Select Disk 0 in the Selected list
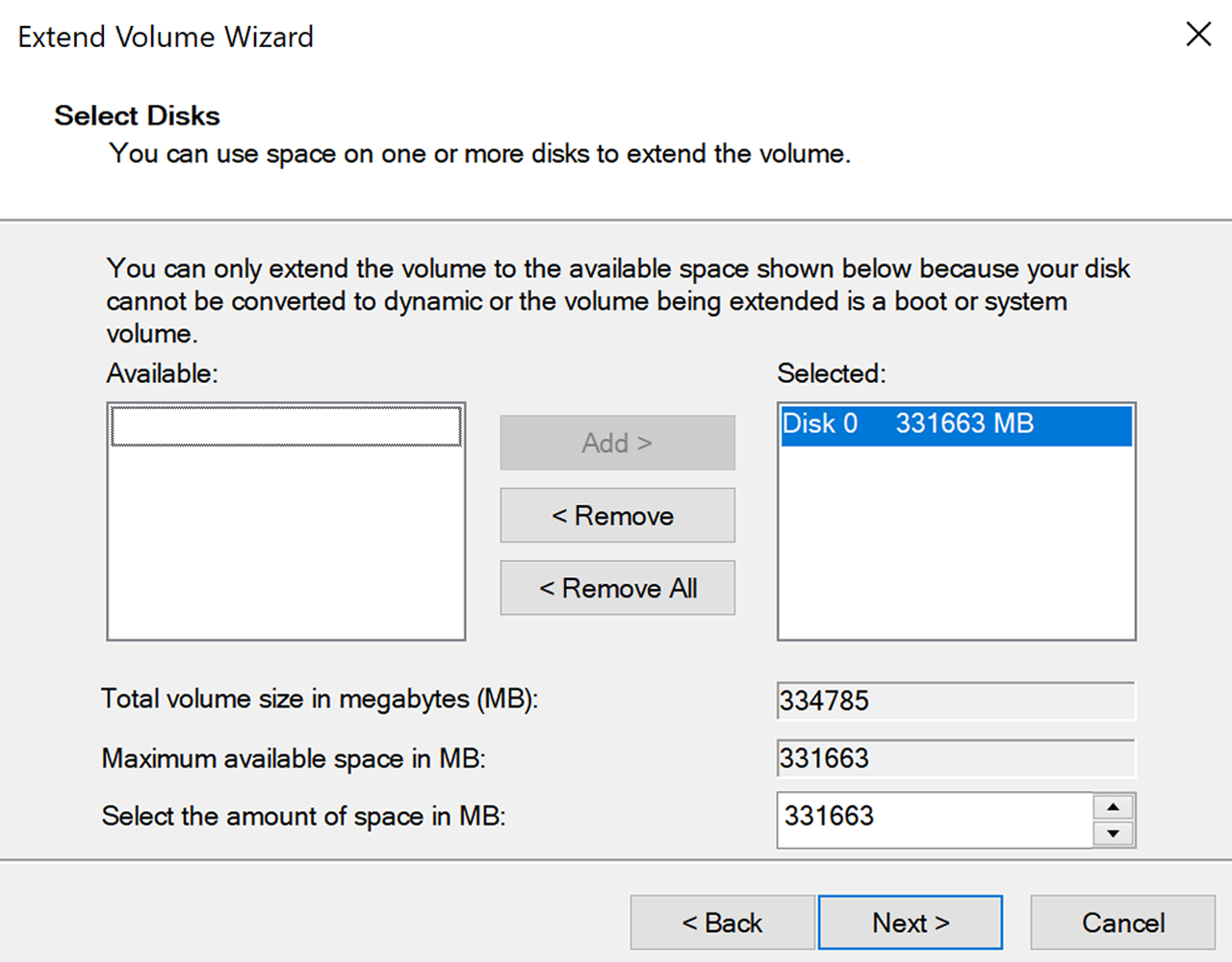The height and width of the screenshot is (962, 1232). pos(955,424)
